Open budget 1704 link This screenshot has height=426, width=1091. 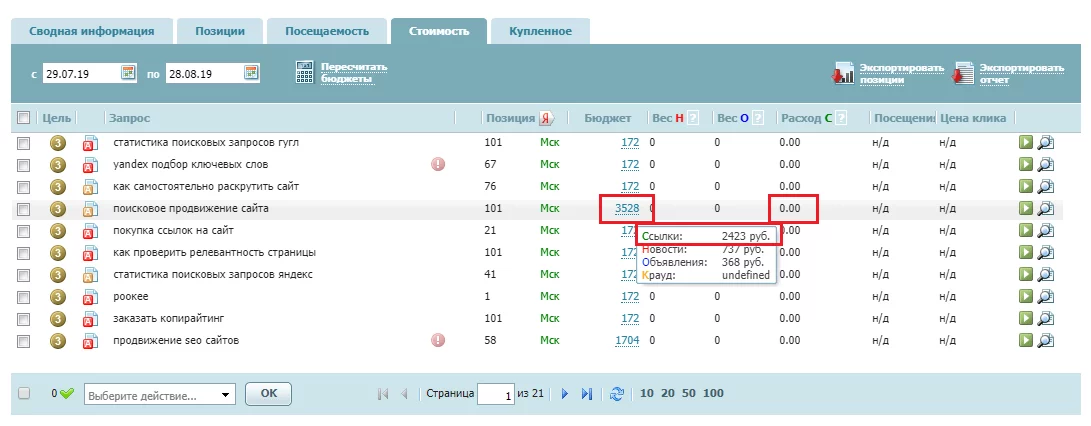[x=627, y=340]
